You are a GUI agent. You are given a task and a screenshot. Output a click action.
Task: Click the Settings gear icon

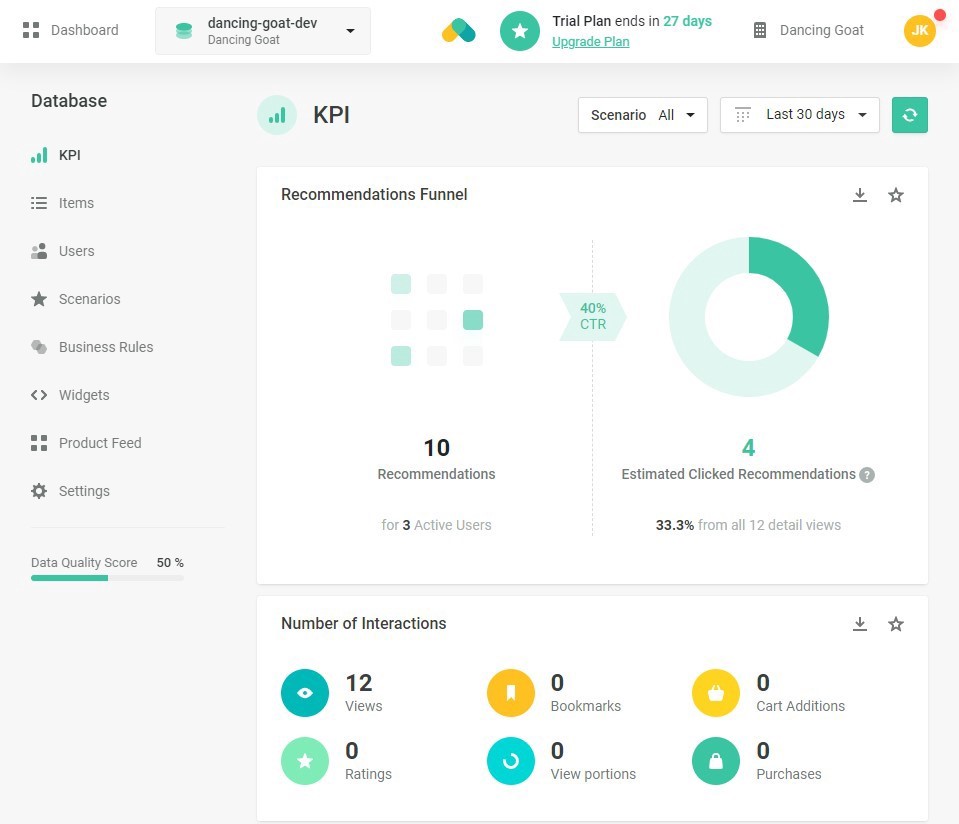[39, 491]
